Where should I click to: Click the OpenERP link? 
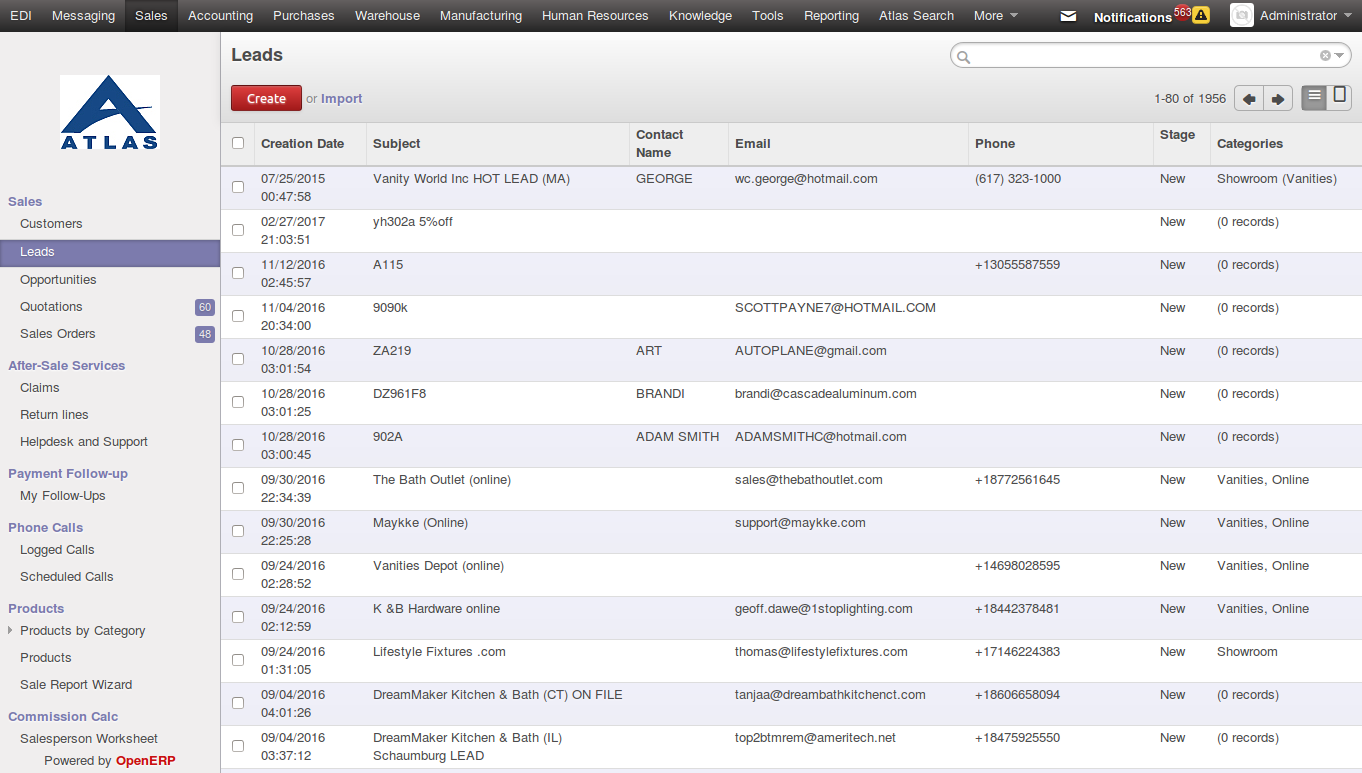(x=145, y=761)
